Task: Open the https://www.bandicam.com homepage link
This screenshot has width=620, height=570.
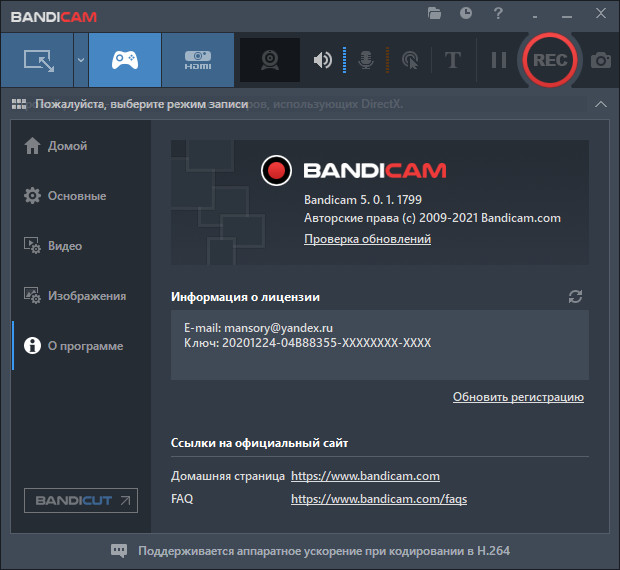Action: point(365,476)
